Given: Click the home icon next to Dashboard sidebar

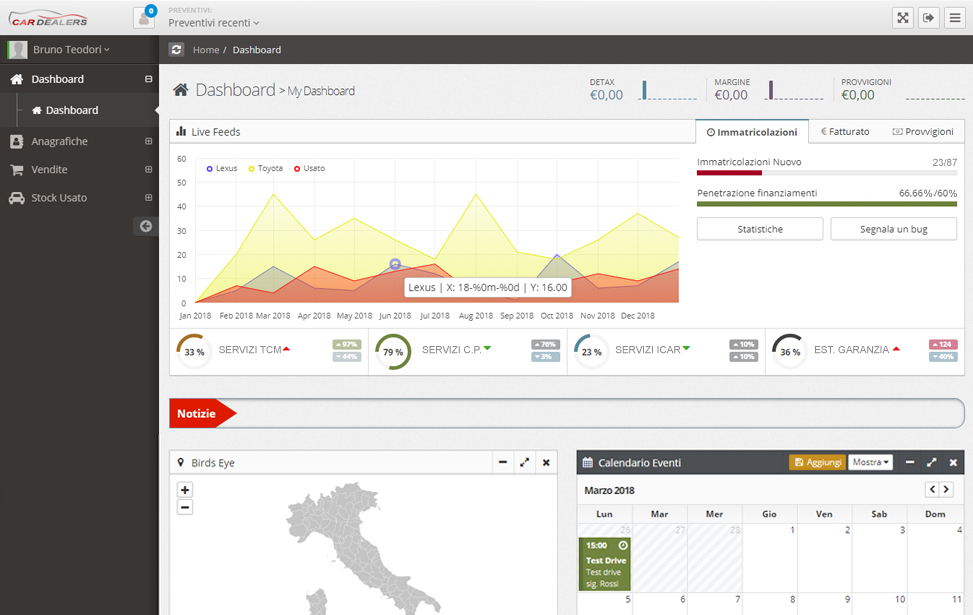Looking at the screenshot, I should tap(17, 79).
